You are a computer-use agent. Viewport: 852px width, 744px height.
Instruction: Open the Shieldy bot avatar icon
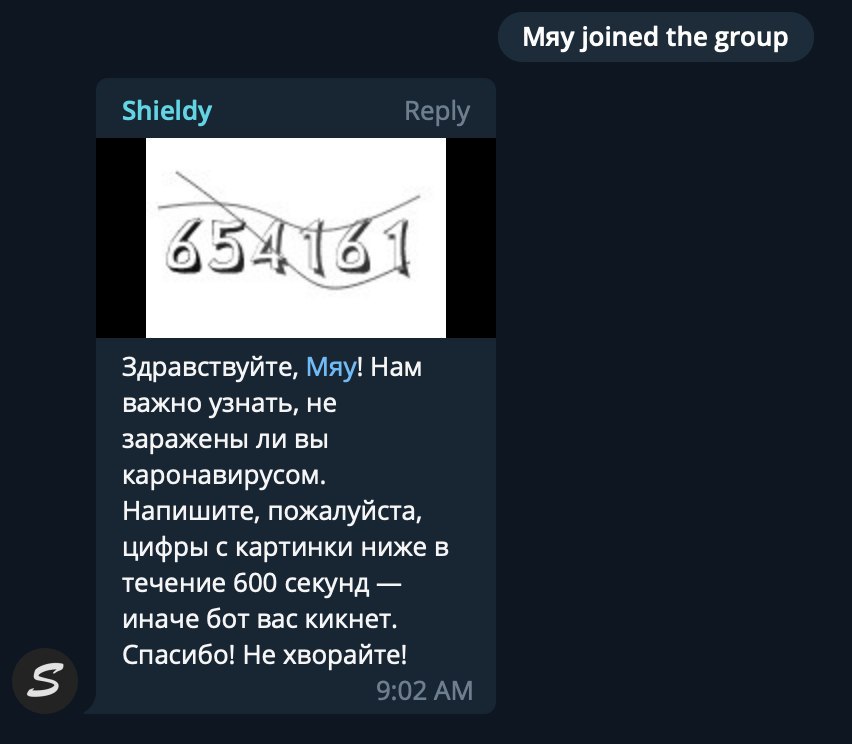coord(45,680)
